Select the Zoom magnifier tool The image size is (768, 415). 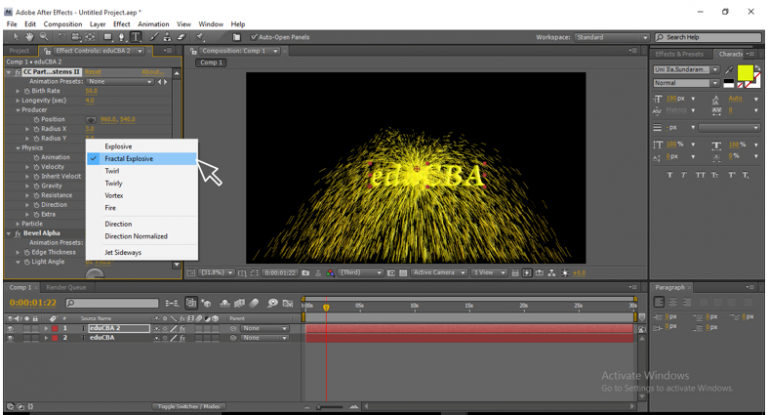click(44, 37)
